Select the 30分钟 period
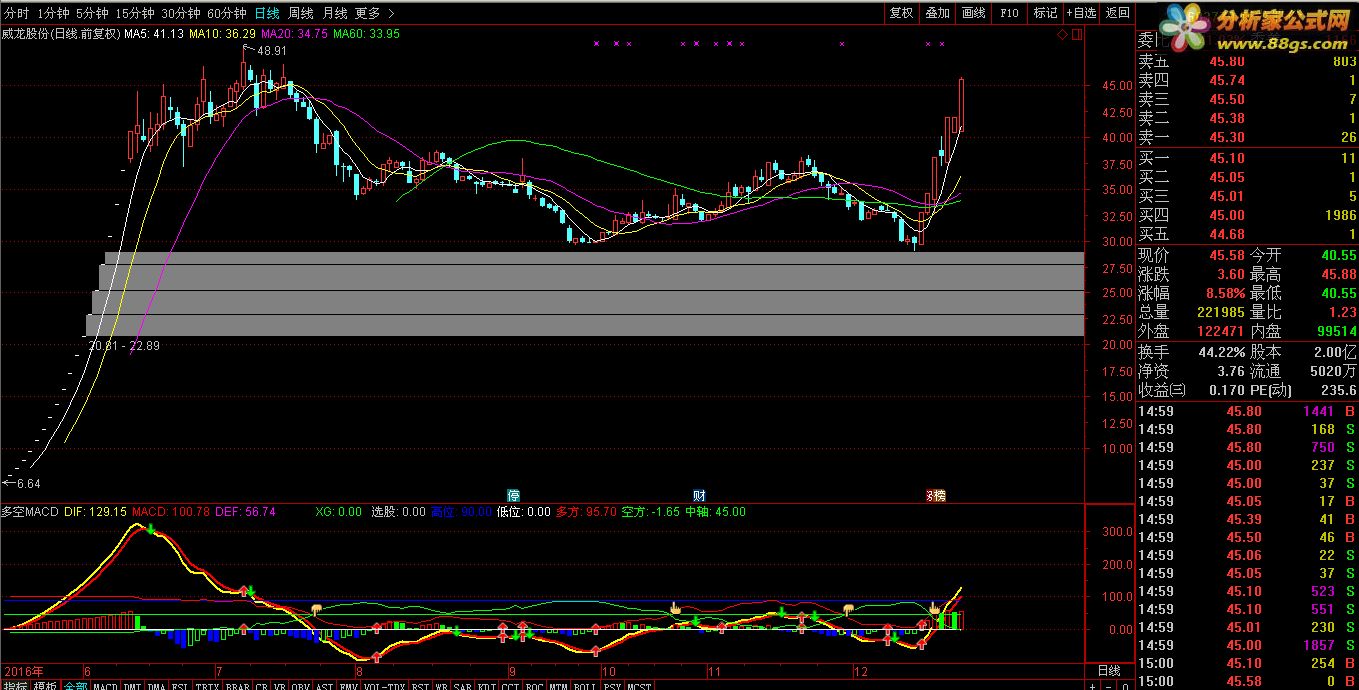 (180, 13)
